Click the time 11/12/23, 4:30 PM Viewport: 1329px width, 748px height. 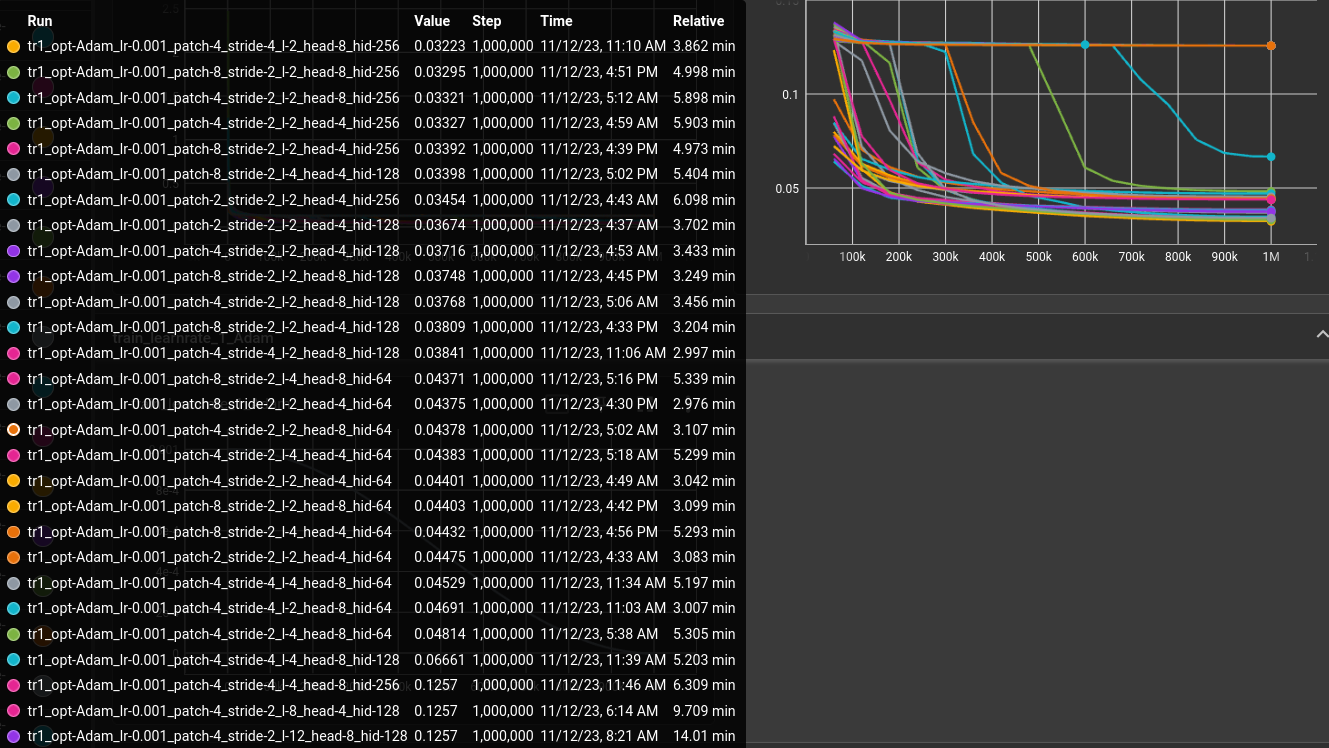tap(599, 404)
